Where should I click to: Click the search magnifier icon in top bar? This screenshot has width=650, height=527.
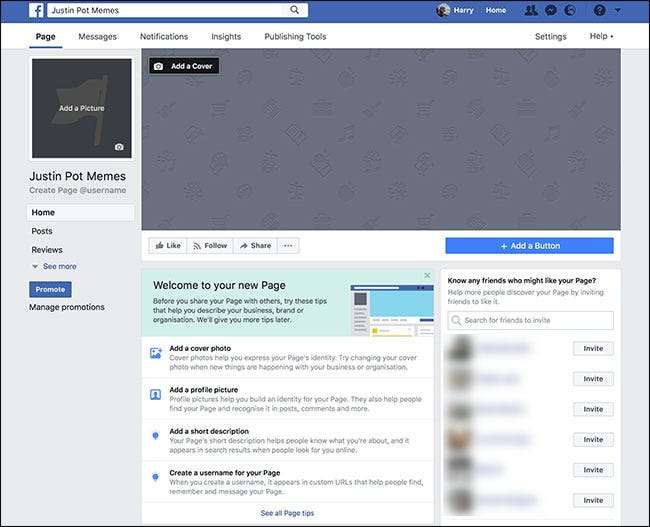[x=294, y=10]
